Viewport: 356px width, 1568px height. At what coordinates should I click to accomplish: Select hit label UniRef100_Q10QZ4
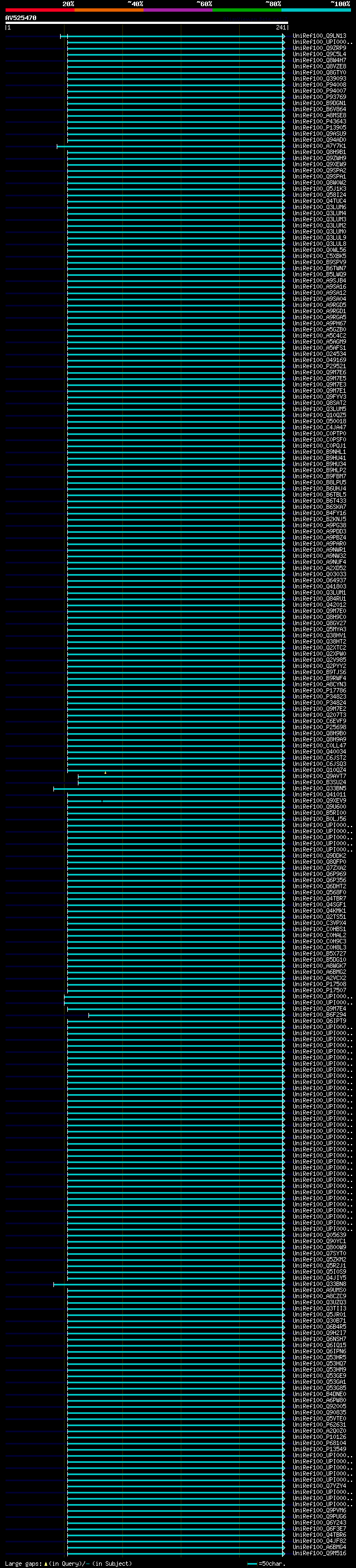pyautogui.click(x=319, y=770)
